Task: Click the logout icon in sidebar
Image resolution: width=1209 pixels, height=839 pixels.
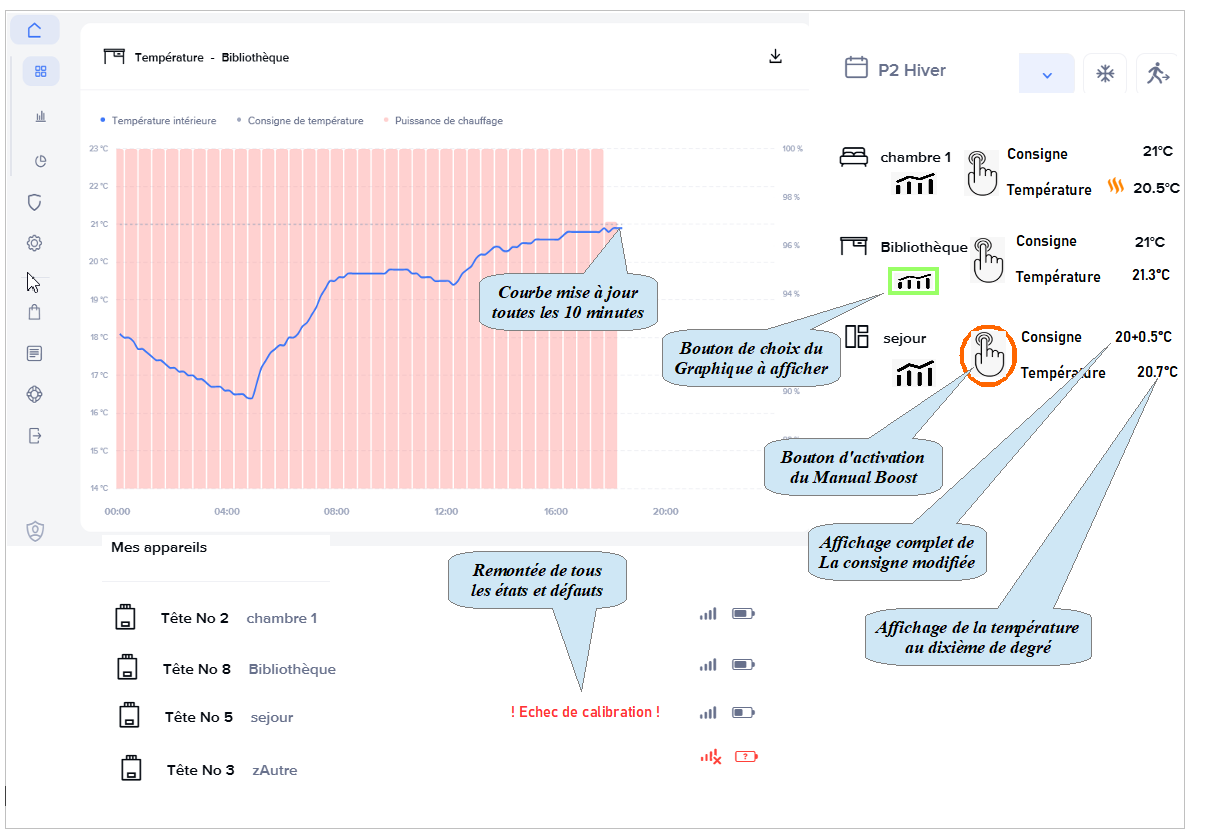Action: coord(35,436)
